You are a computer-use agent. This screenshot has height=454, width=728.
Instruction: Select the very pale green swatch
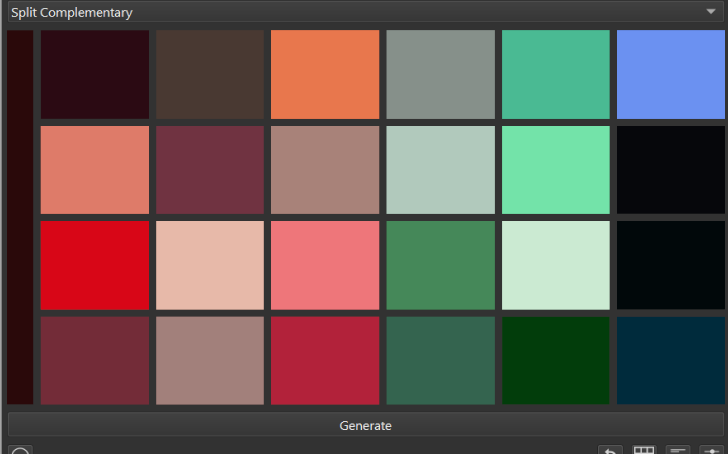[x=555, y=265]
